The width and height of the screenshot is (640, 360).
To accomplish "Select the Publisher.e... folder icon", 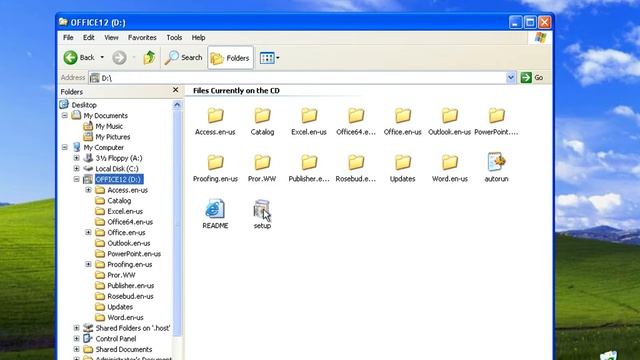I will (309, 162).
